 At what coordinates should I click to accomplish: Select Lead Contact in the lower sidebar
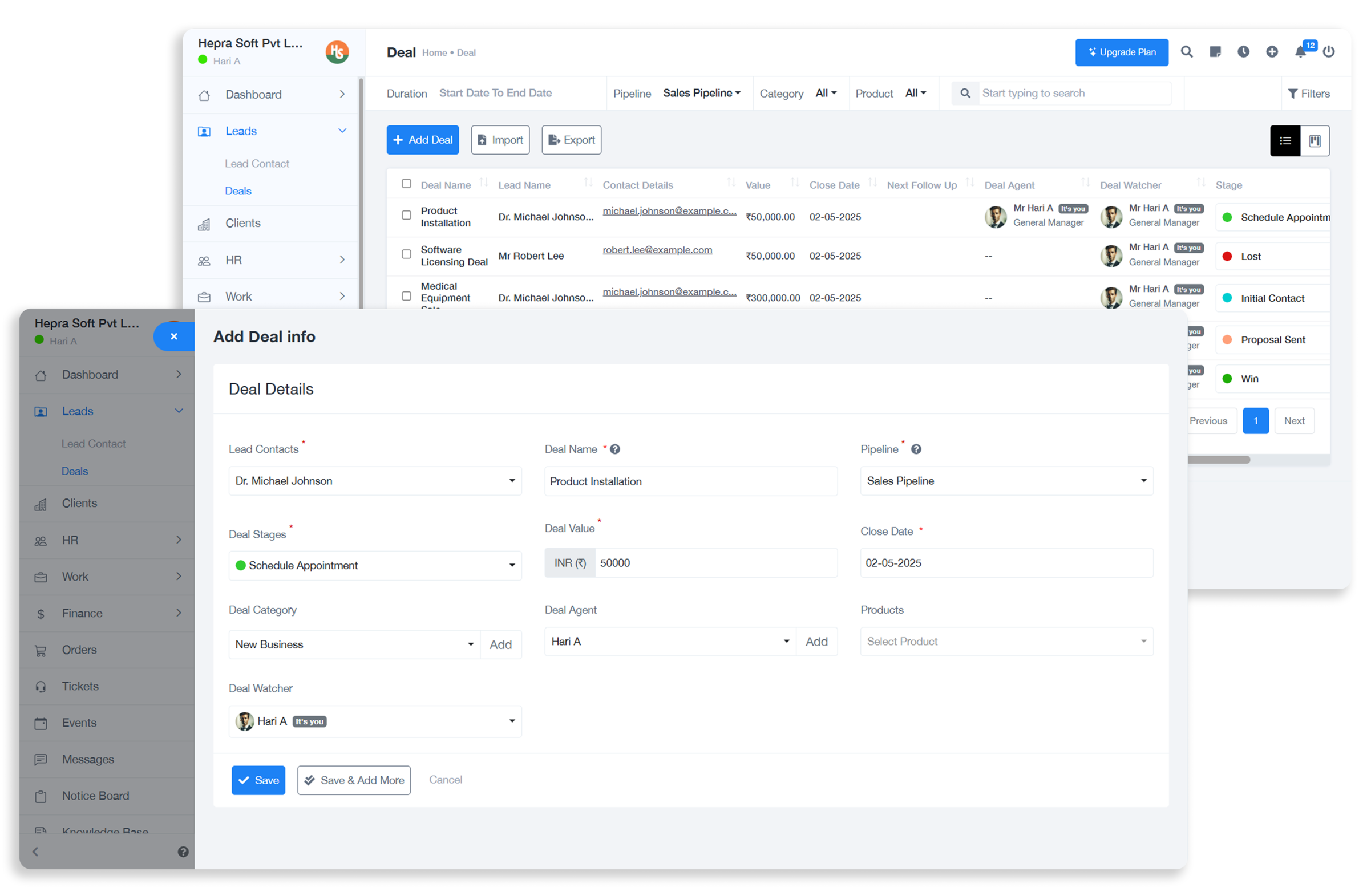(x=94, y=444)
